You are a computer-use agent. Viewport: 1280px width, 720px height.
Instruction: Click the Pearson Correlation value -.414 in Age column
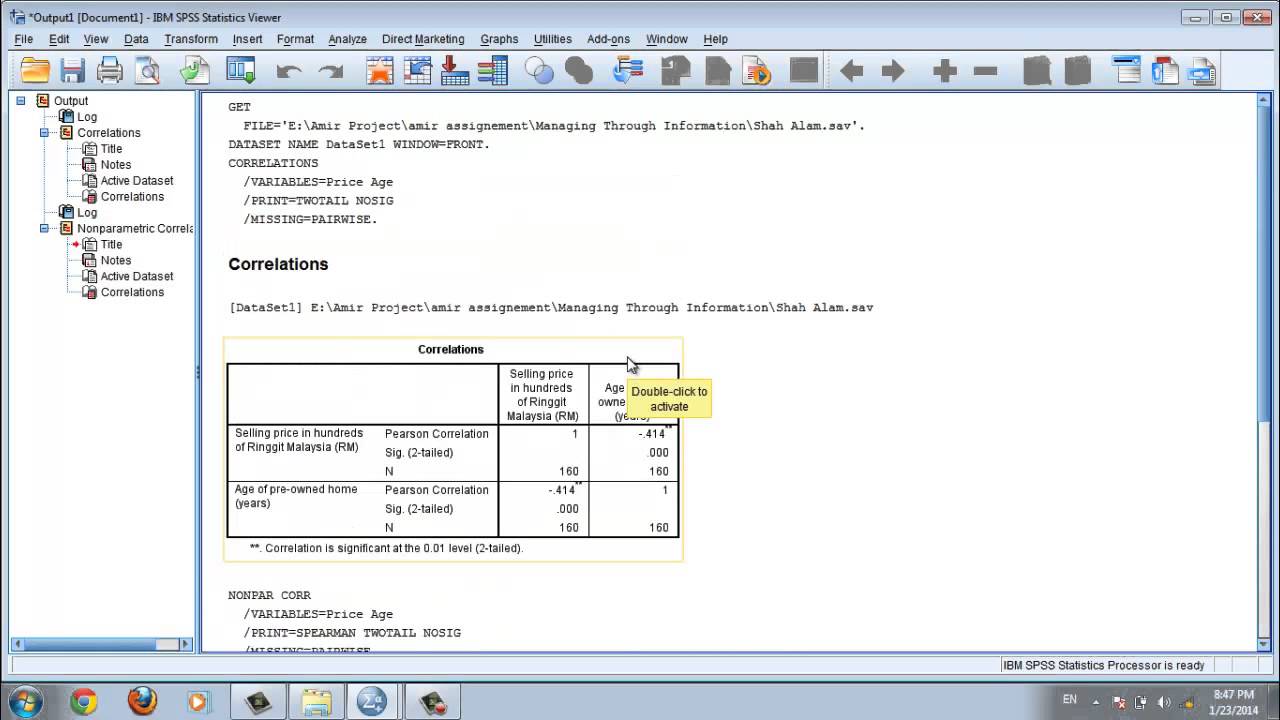pos(651,434)
